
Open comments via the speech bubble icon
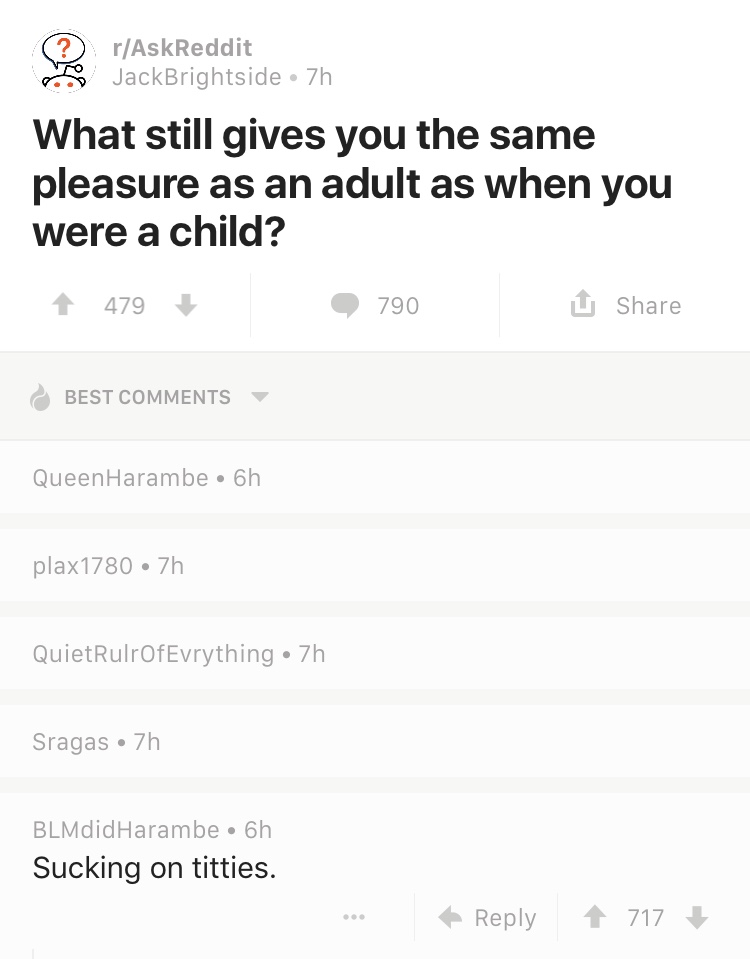click(x=346, y=306)
